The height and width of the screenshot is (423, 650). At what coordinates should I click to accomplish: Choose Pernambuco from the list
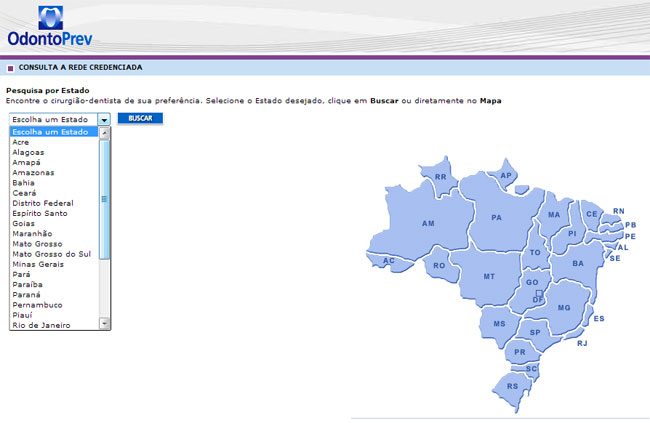point(54,305)
